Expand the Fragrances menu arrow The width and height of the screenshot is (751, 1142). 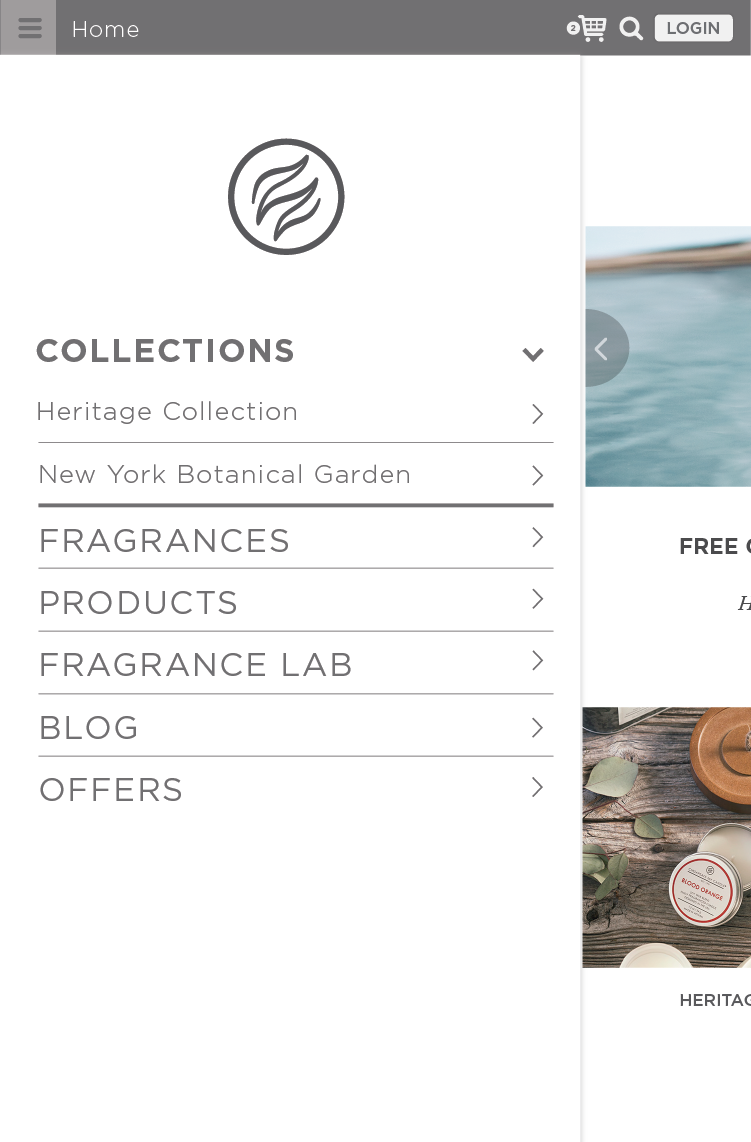538,537
